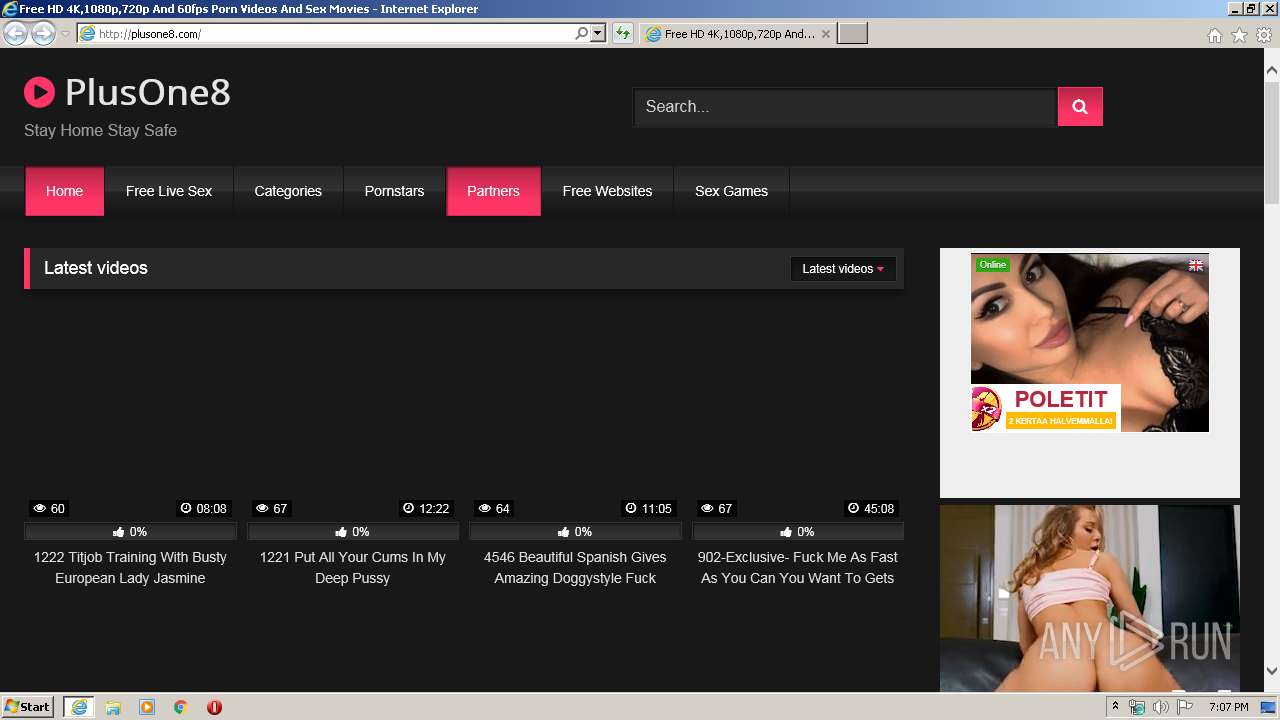
Task: Open the Free Websites menu item
Action: 607,191
